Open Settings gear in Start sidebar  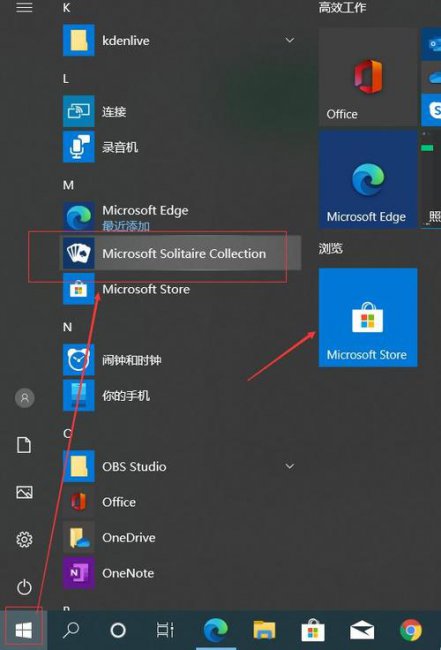(x=24, y=539)
